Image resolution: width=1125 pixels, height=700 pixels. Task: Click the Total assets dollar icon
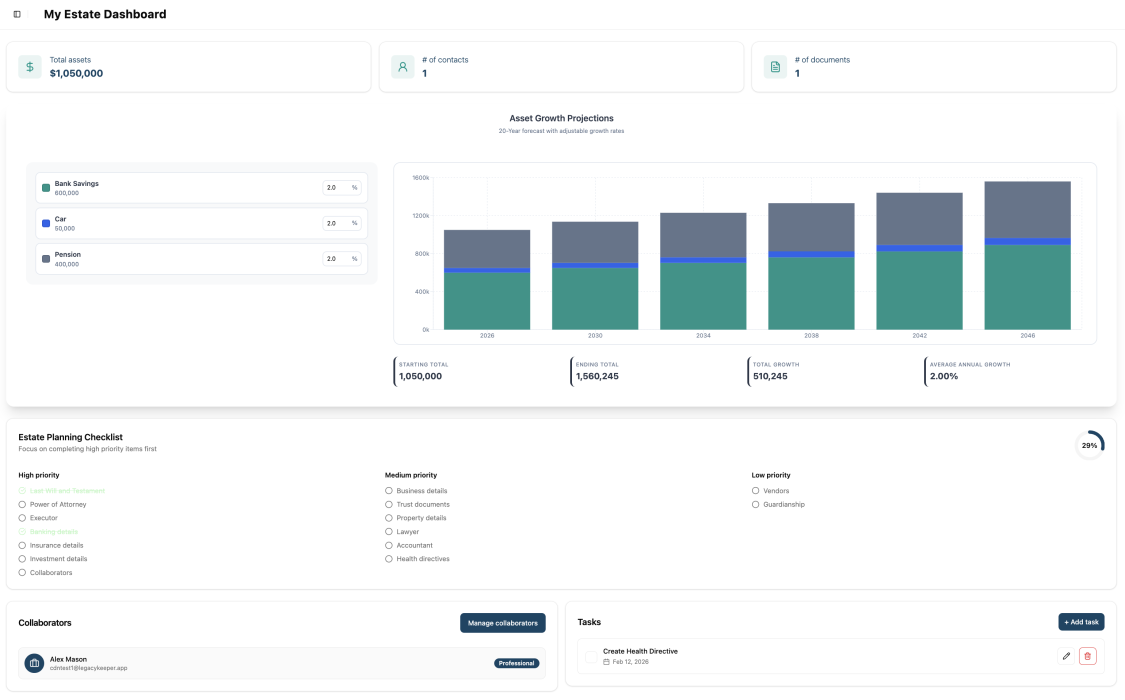coord(29,65)
